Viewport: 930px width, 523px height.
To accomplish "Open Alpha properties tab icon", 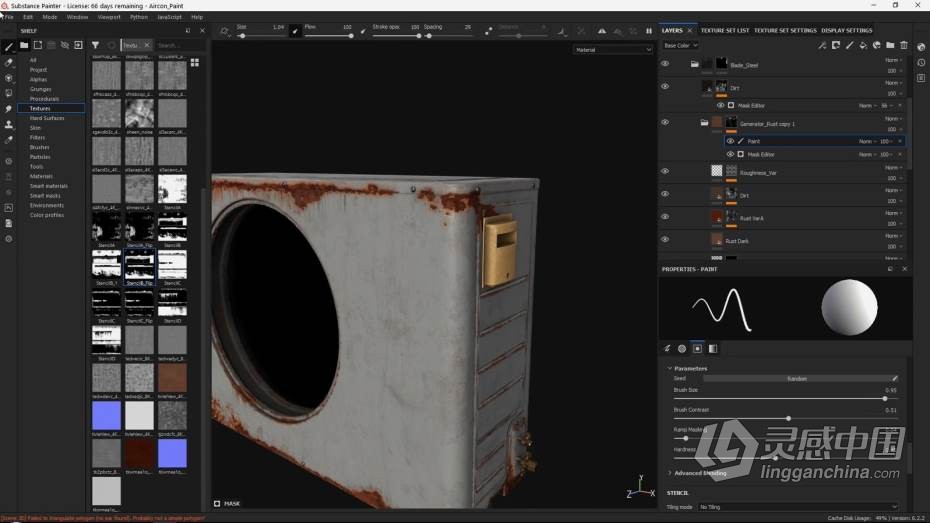I will click(682, 349).
